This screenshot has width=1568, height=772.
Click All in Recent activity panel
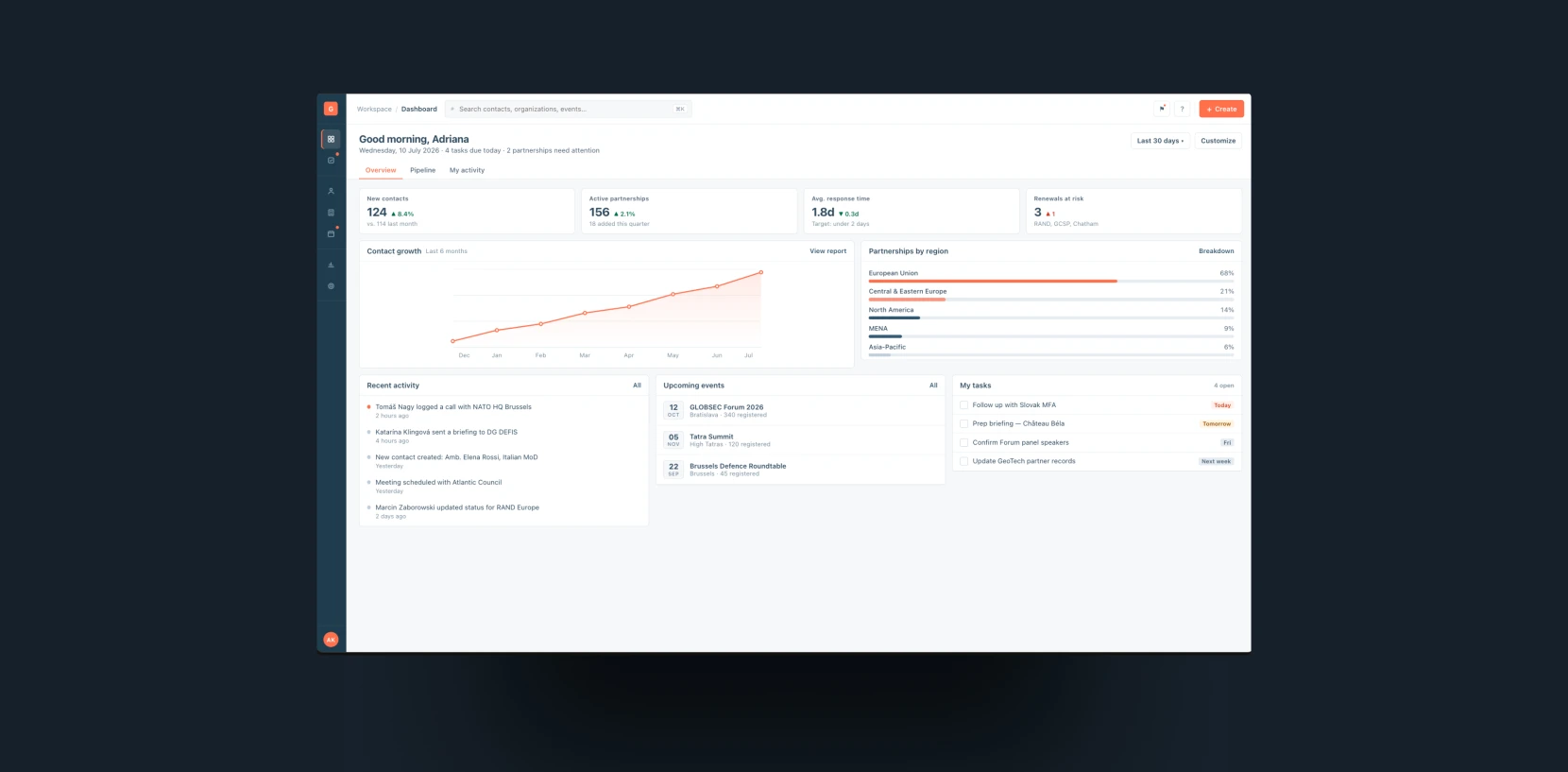pos(637,386)
